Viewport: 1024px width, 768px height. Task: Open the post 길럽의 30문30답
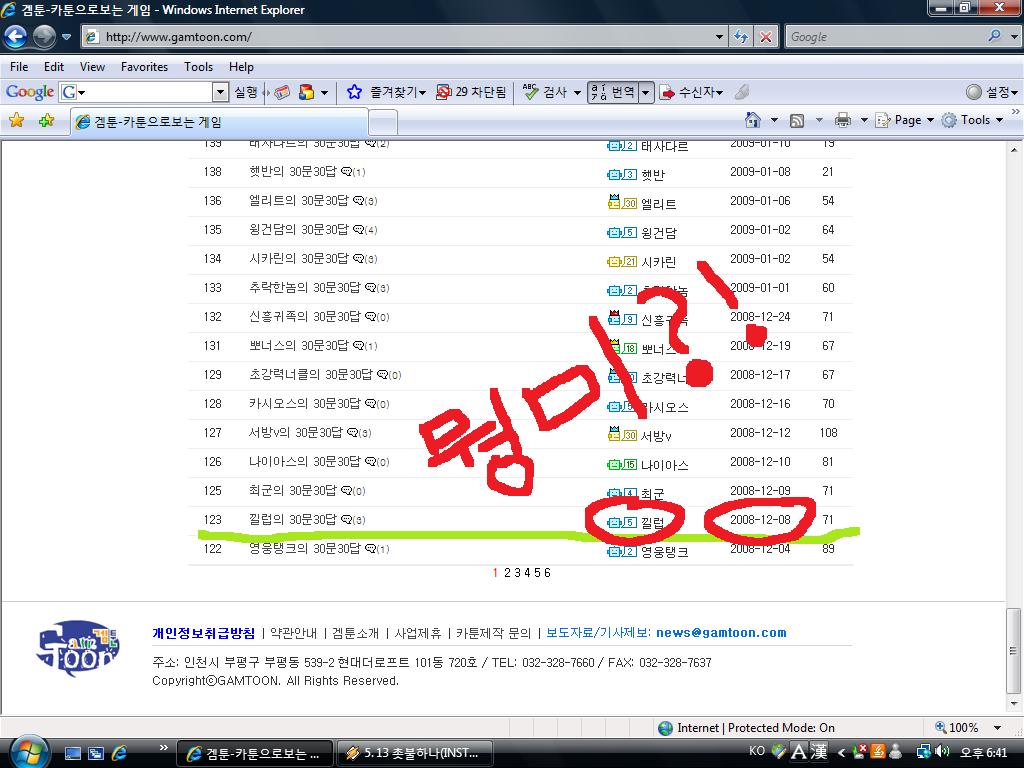click(292, 520)
